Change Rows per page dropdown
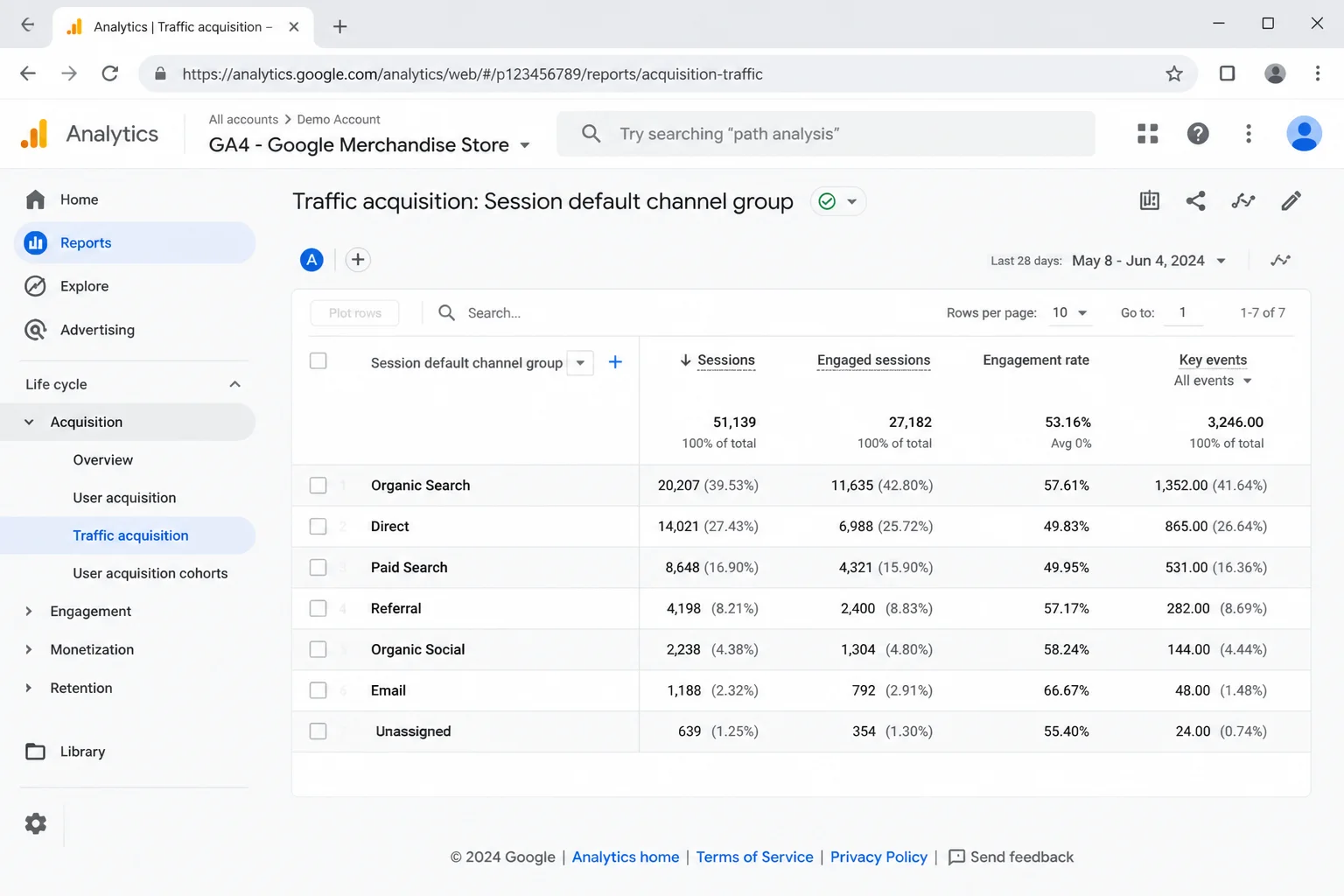 [x=1070, y=313]
